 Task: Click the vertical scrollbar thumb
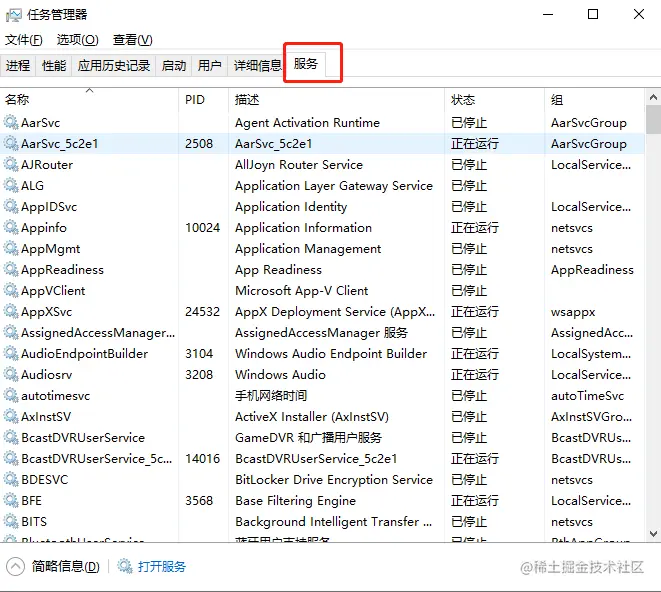(653, 120)
